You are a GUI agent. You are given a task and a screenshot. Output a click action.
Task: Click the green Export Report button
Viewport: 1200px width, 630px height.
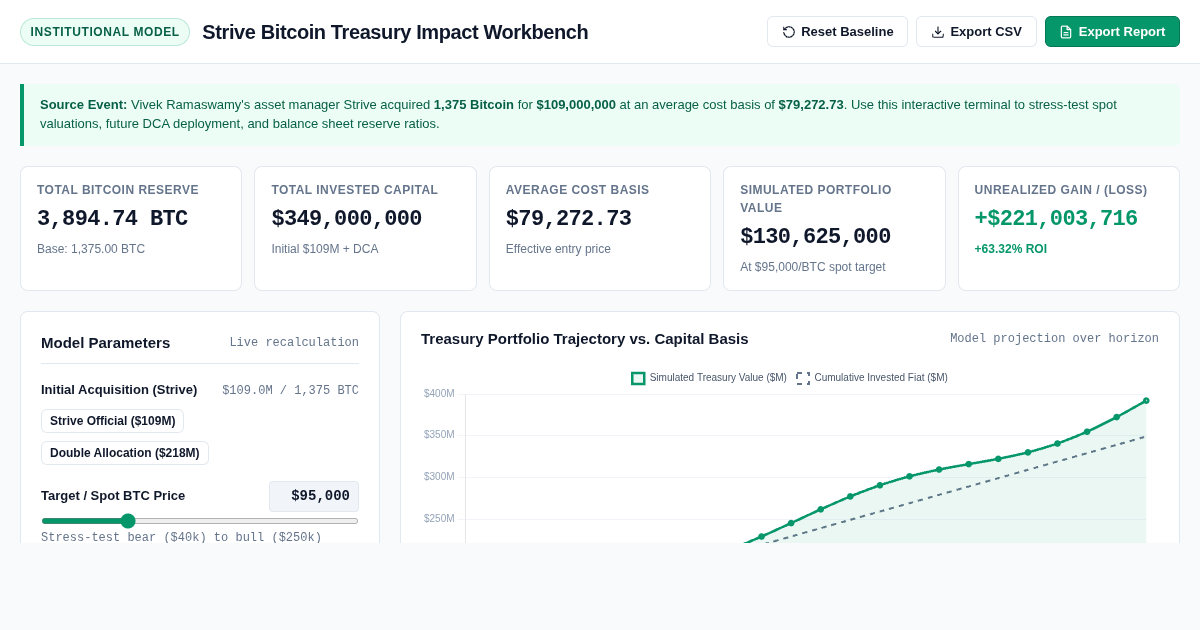pos(1112,31)
